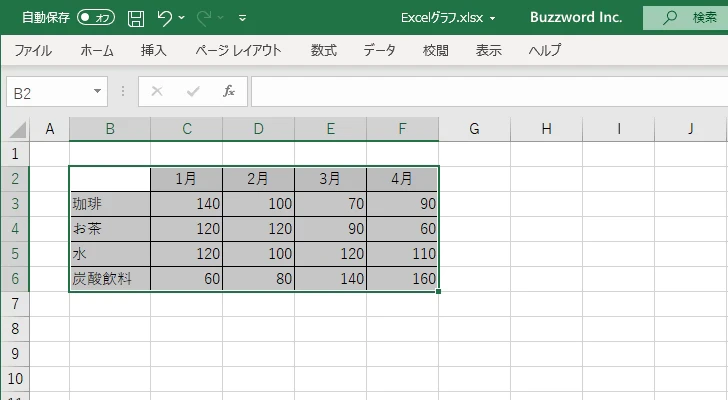This screenshot has height=400, width=728.
Task: Click the 80 value in 炭酸飲料 row
Action: point(259,279)
